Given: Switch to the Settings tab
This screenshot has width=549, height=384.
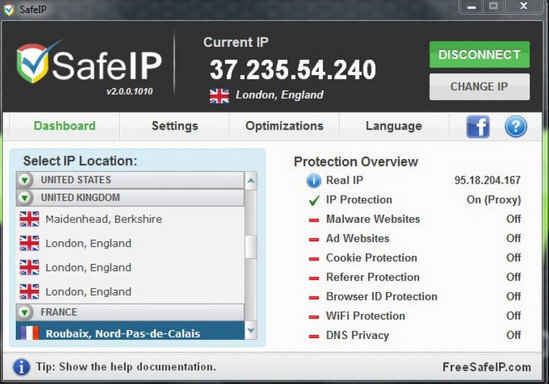Looking at the screenshot, I should click(x=175, y=126).
